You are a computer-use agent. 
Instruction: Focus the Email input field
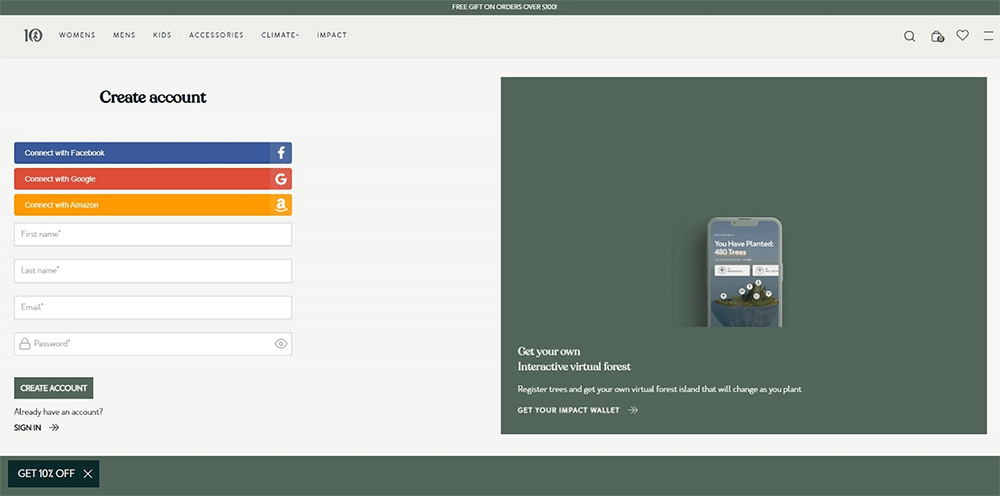coord(153,307)
